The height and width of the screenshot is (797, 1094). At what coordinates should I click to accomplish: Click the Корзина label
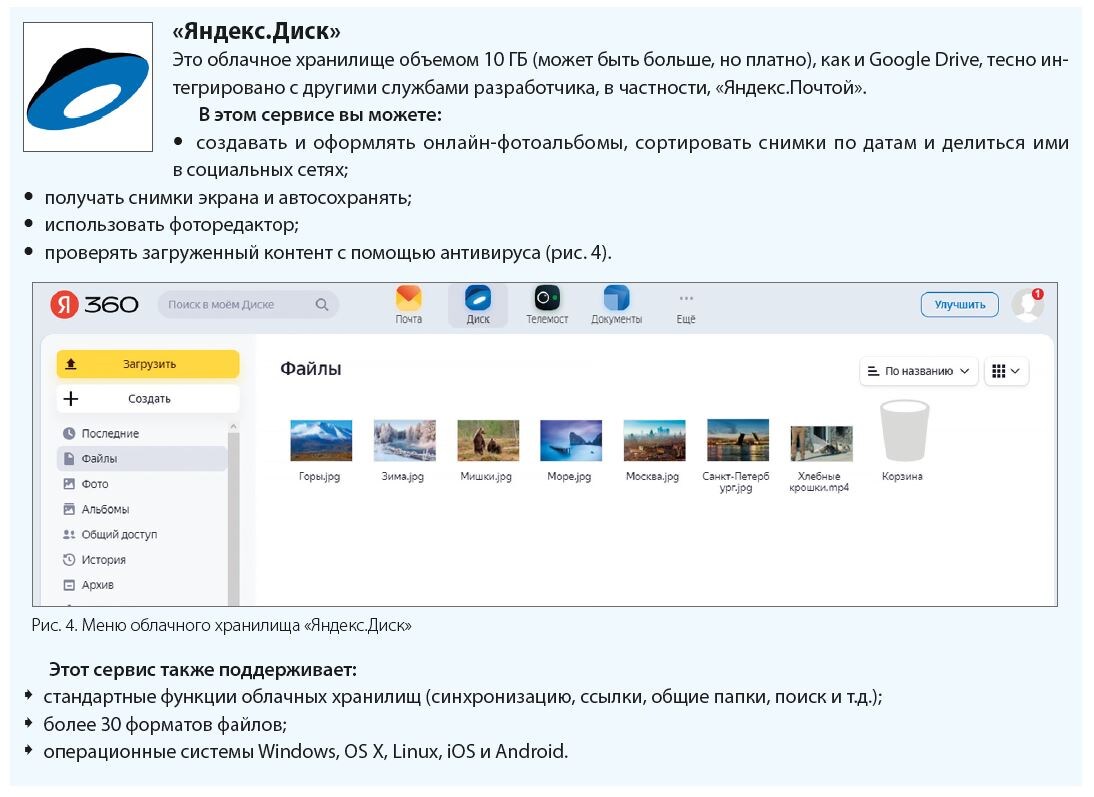coord(902,477)
